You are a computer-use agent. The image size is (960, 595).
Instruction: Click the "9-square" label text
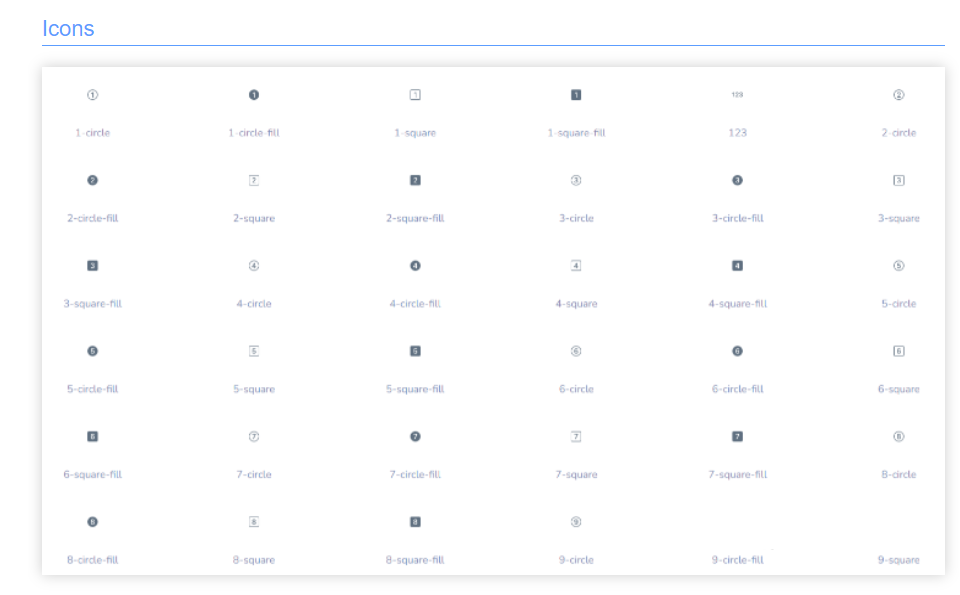click(899, 559)
